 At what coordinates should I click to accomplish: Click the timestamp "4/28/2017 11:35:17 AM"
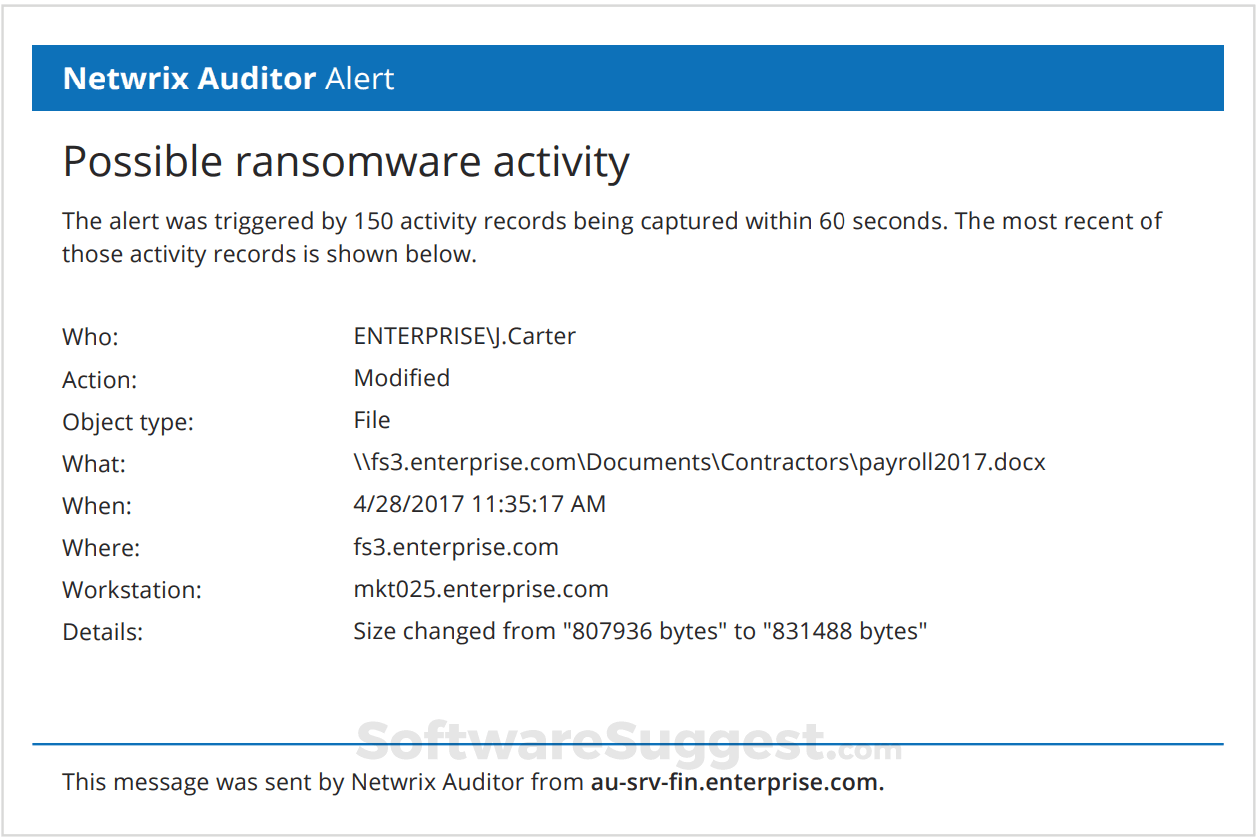coord(480,504)
